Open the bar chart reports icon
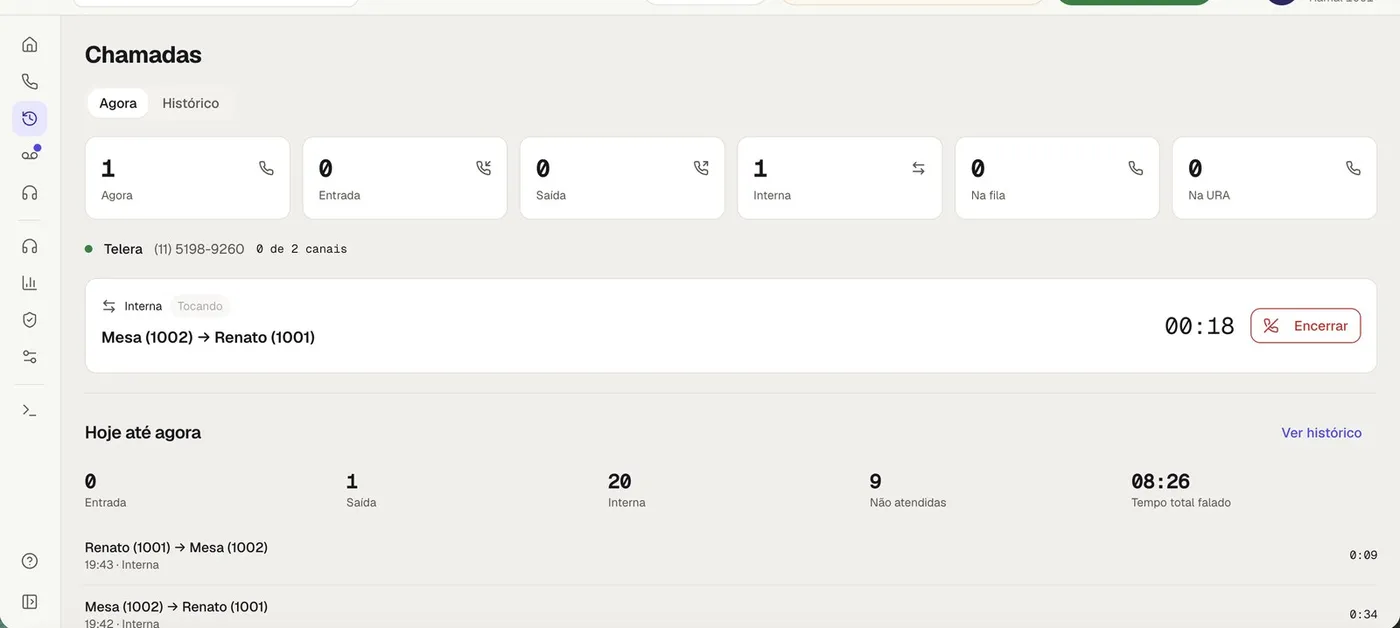 coord(30,283)
